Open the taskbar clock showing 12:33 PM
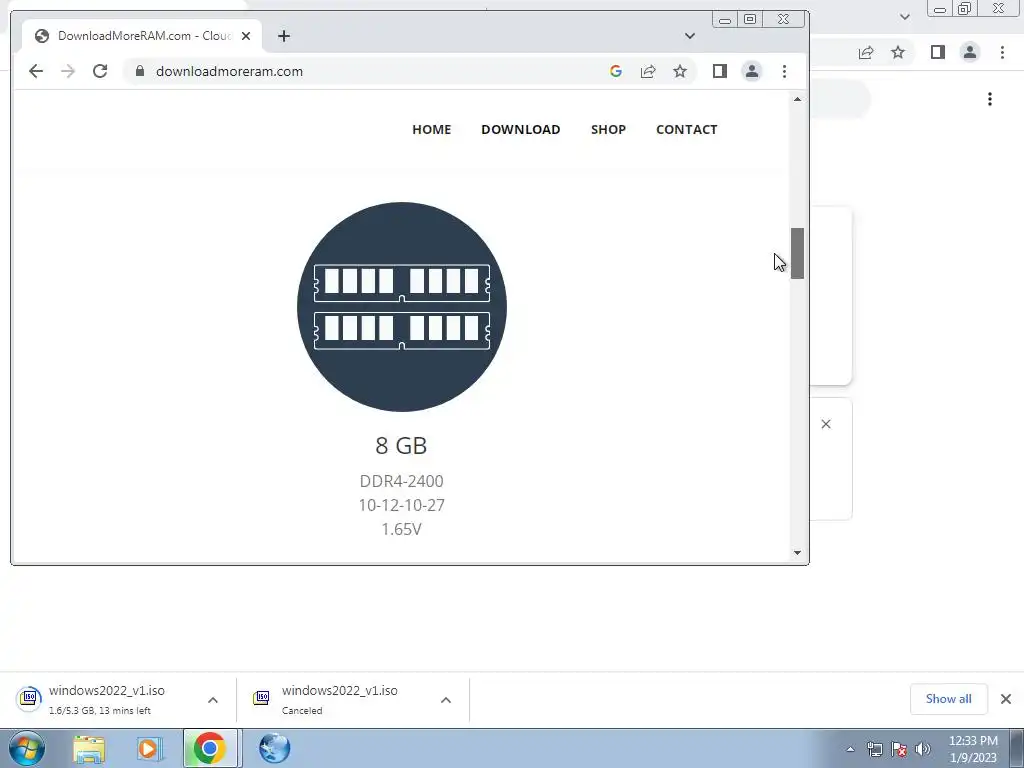 (x=973, y=749)
